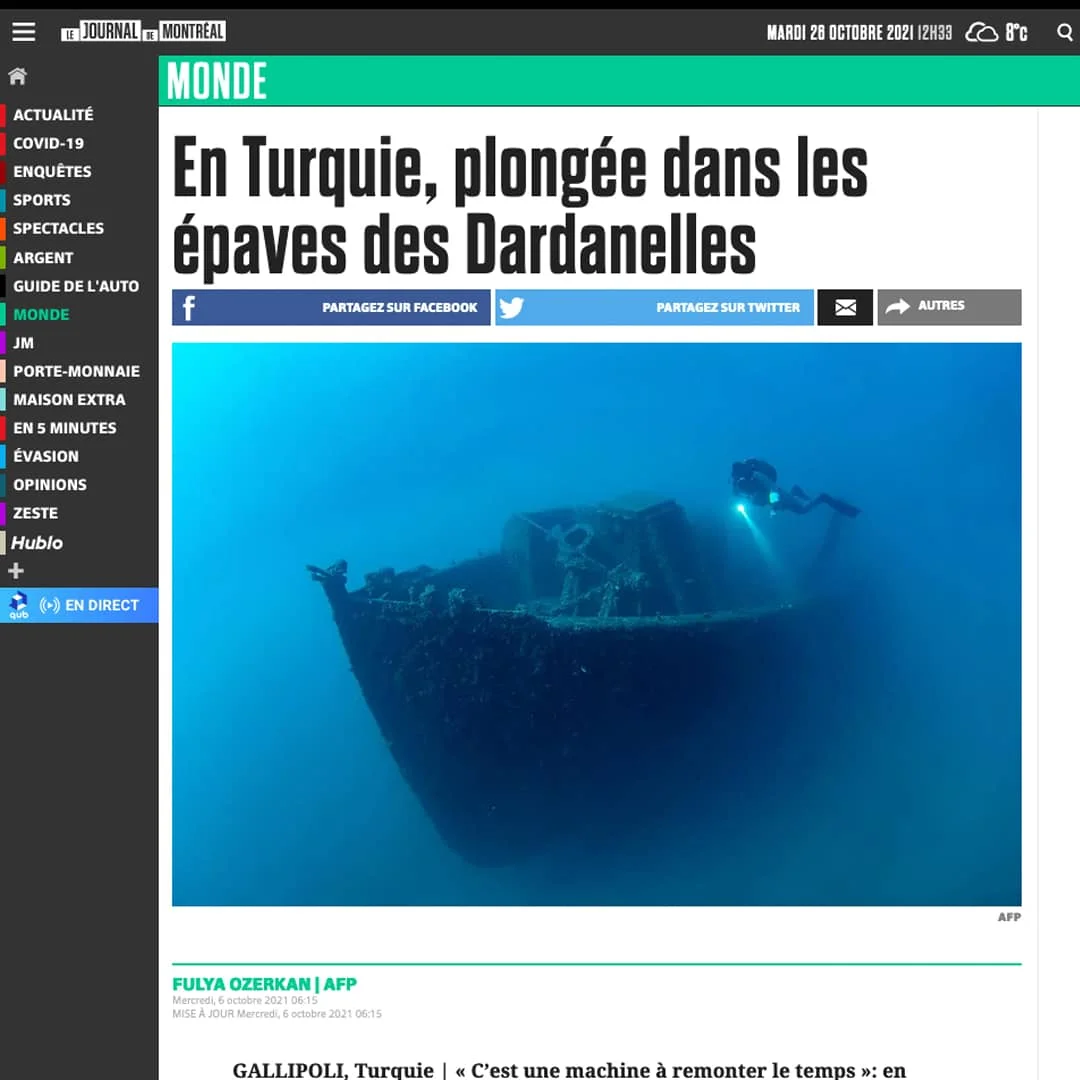This screenshot has width=1080, height=1080.
Task: Click the author link FULYA OZERKAN | AFP
Action: coord(264,984)
